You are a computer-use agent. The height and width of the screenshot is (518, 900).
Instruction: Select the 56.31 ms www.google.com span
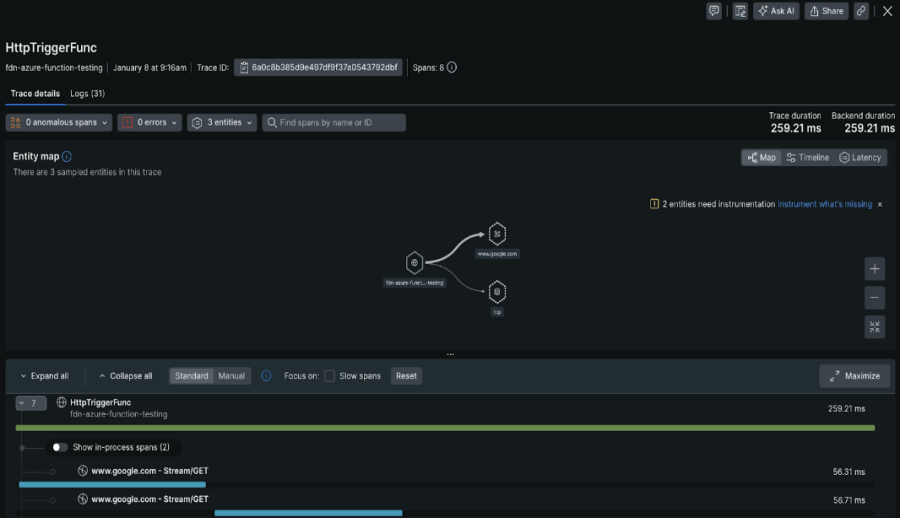click(149, 471)
